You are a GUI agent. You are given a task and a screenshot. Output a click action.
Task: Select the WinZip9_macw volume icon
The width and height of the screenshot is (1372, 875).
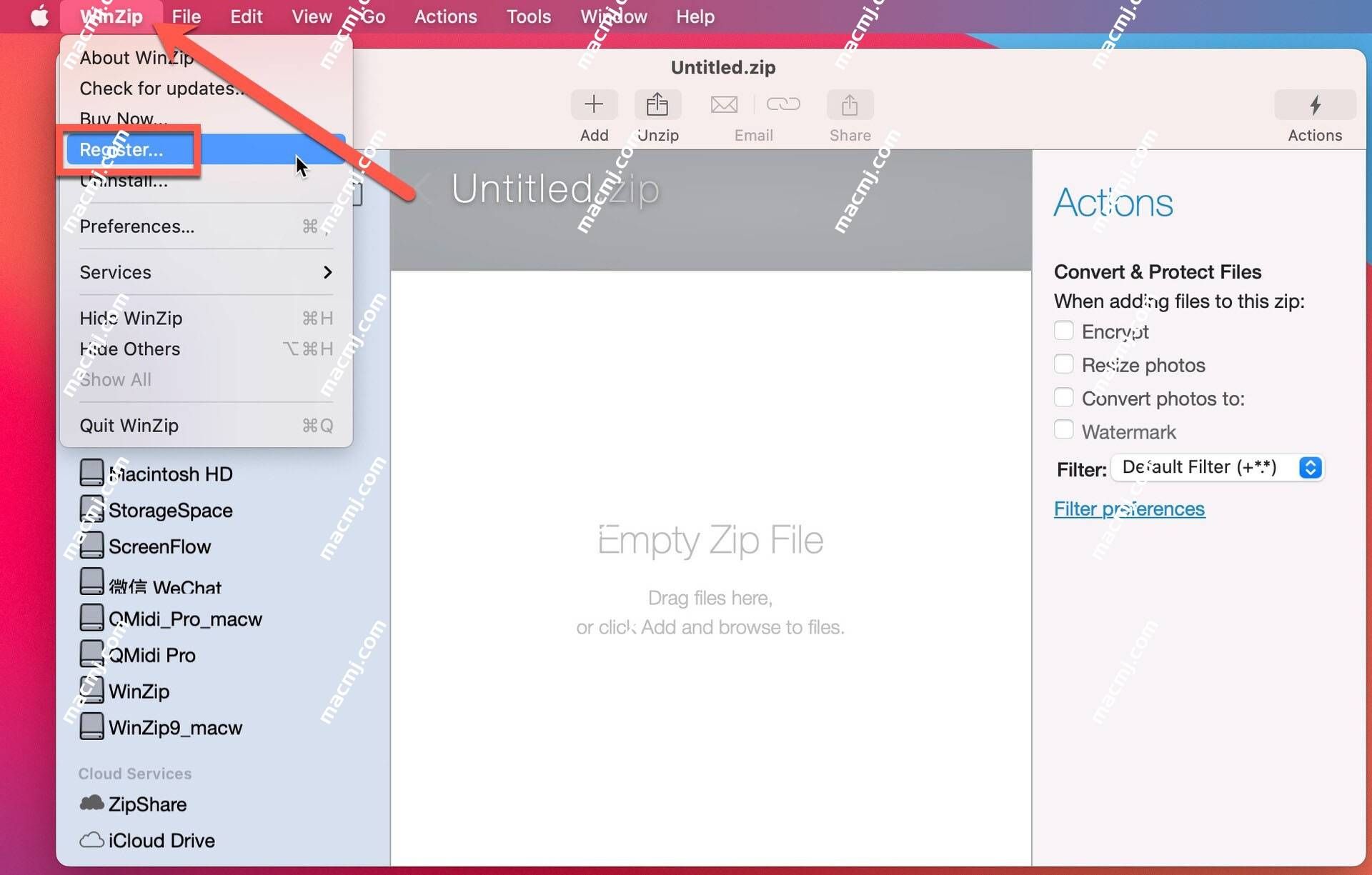91,727
